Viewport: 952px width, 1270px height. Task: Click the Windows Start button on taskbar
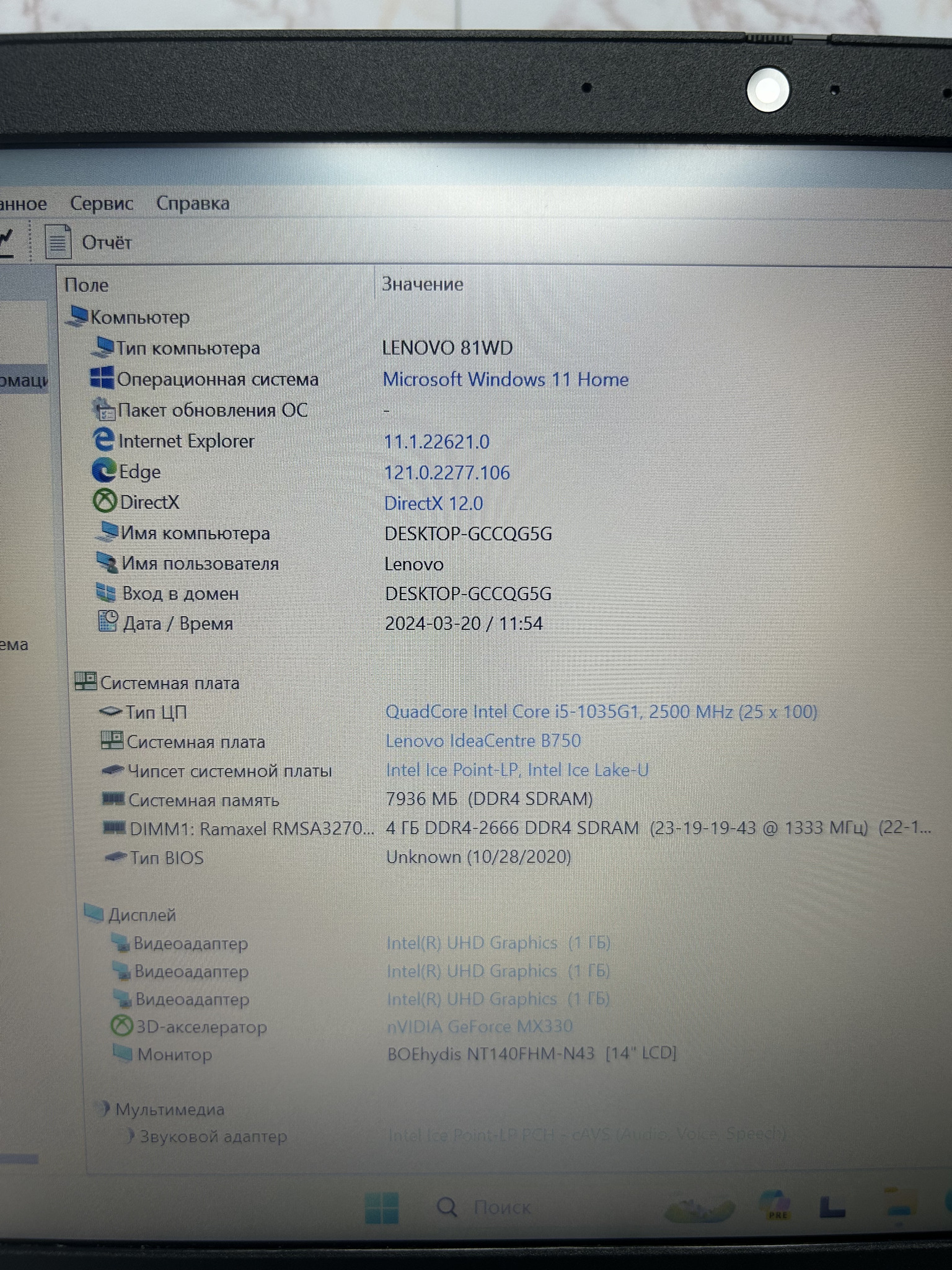(x=382, y=1207)
